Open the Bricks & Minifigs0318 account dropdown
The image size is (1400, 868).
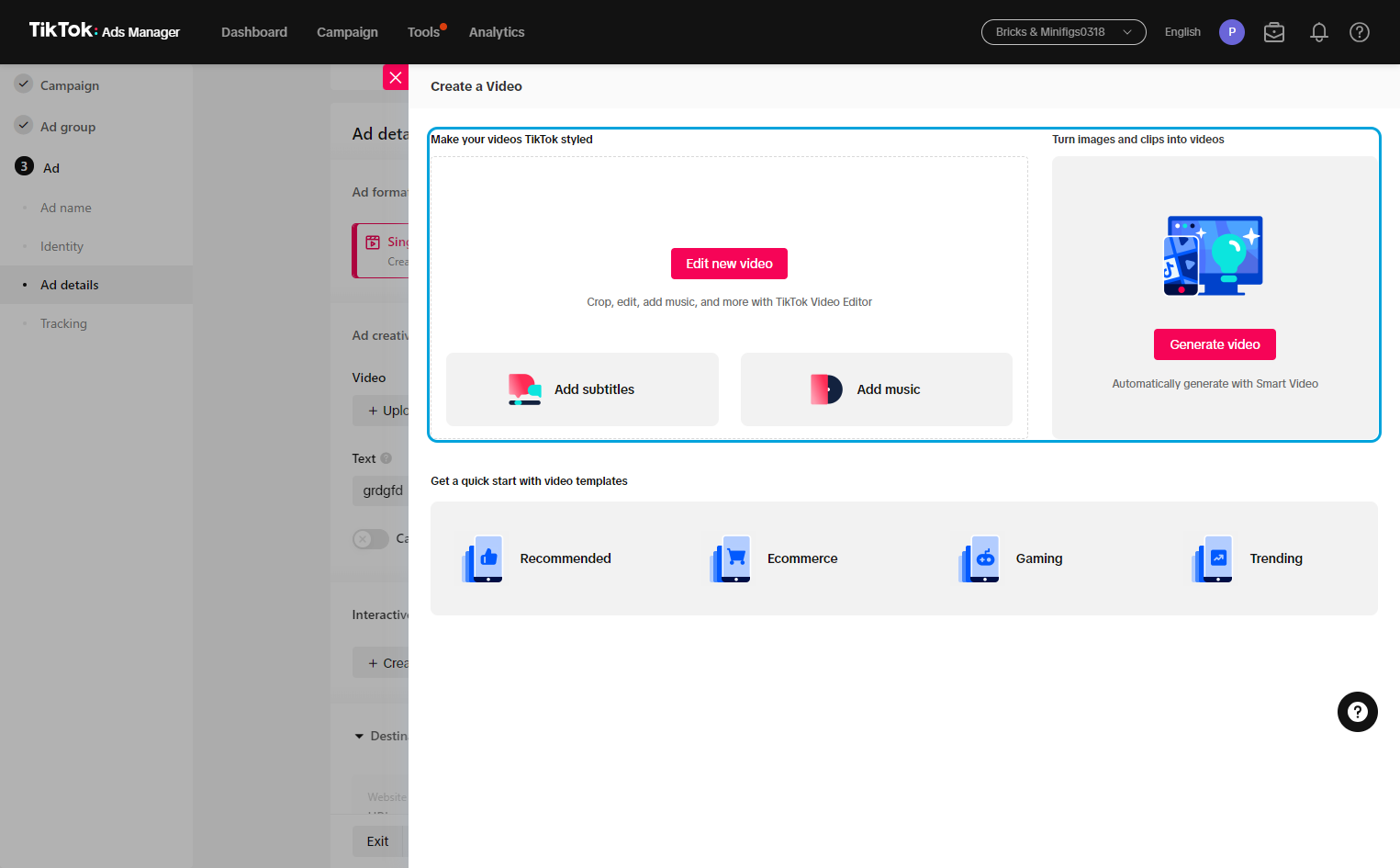(x=1063, y=32)
